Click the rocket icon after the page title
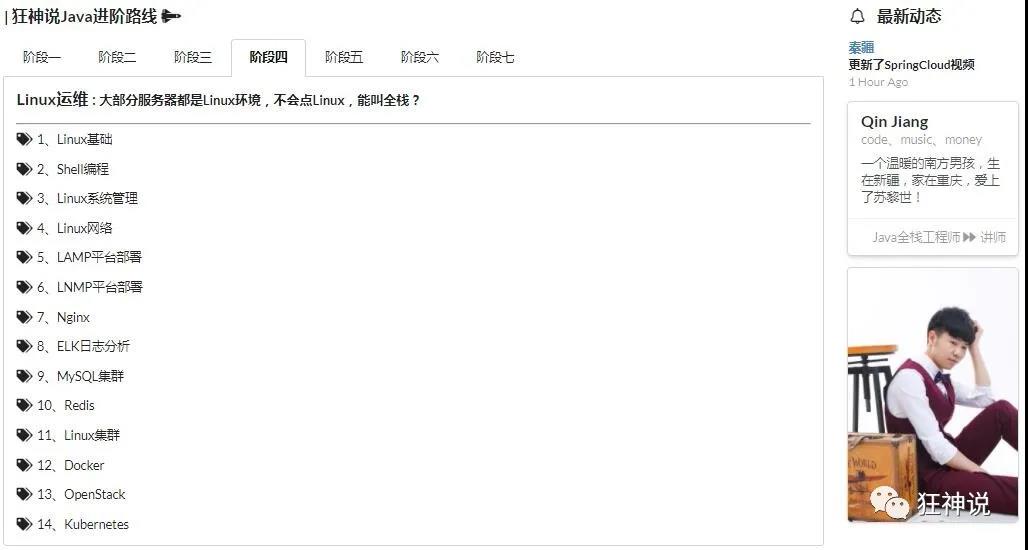Viewport: 1028px width, 550px height. (171, 16)
